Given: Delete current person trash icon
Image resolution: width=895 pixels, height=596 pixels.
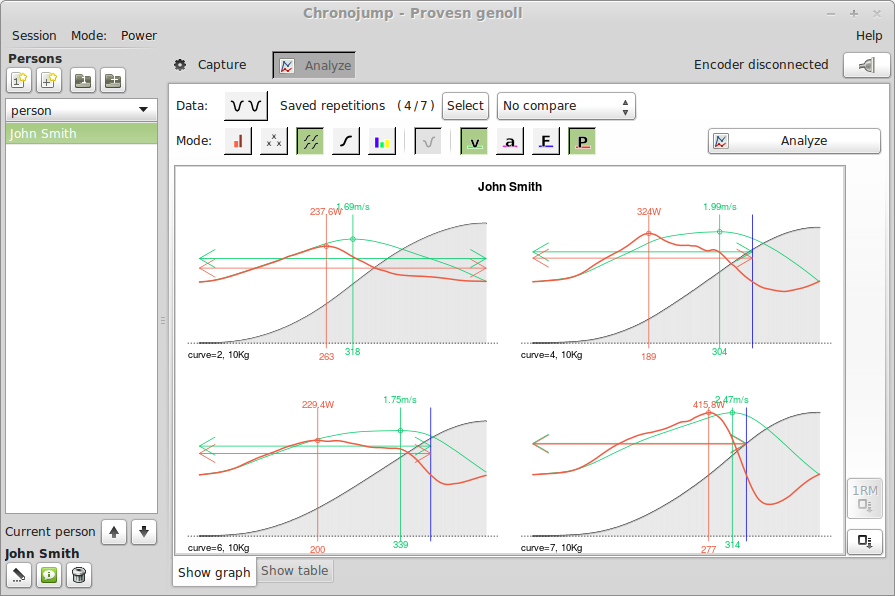Looking at the screenshot, I should pyautogui.click(x=79, y=575).
